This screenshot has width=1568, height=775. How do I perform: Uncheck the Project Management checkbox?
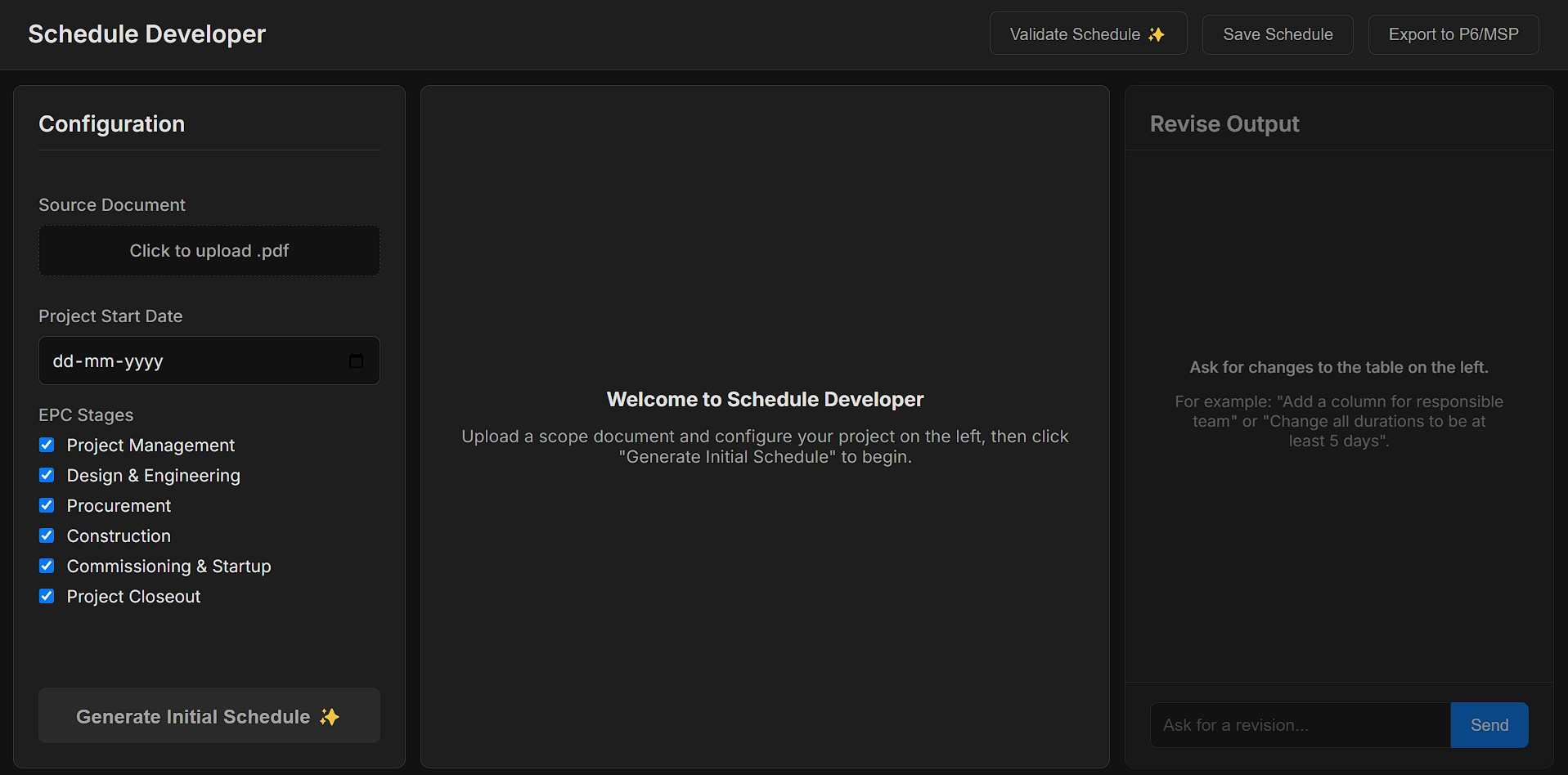47,445
